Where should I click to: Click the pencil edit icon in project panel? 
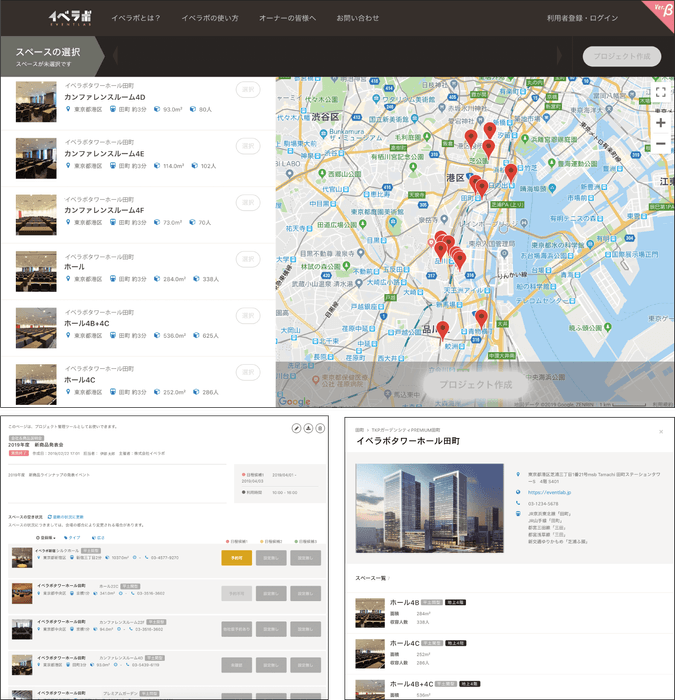pos(295,428)
